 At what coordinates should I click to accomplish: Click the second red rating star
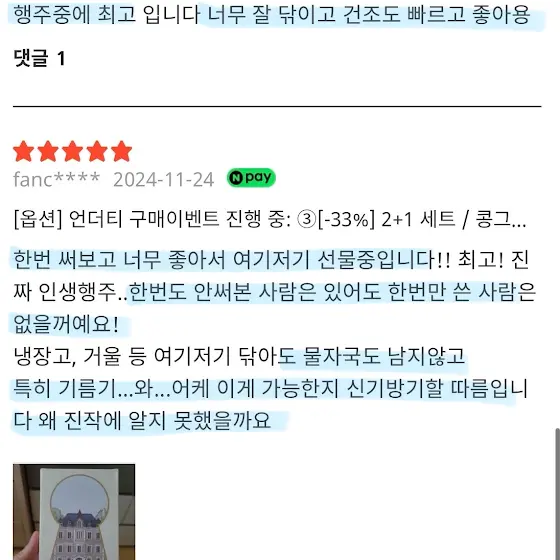(x=48, y=151)
